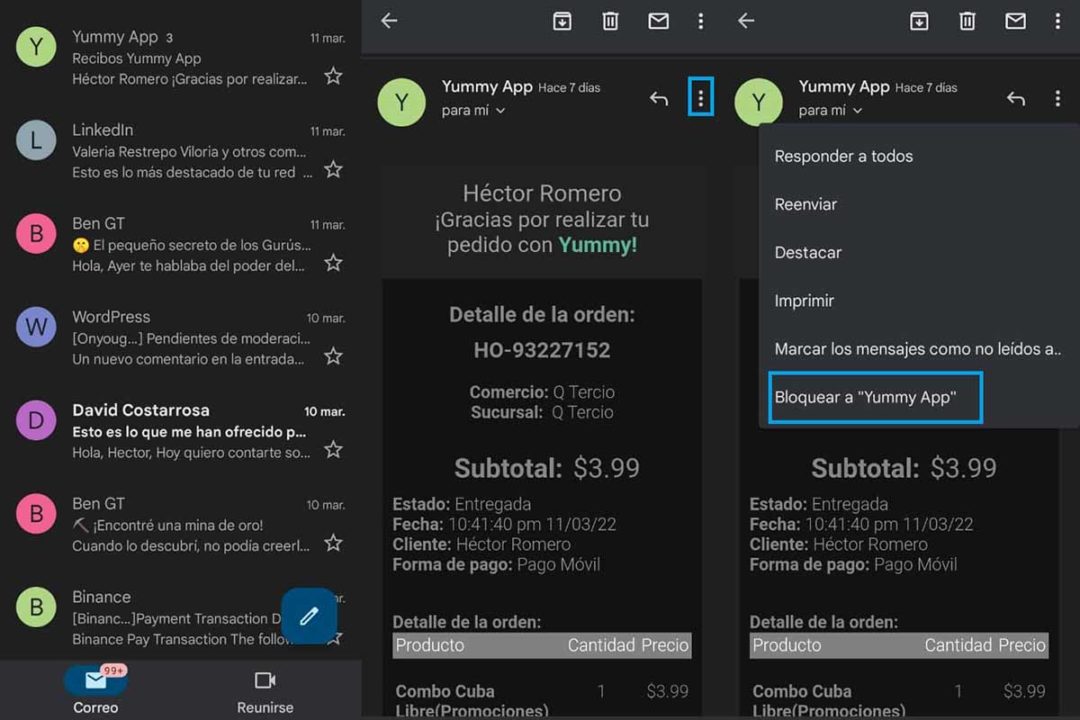Open '¡Encontré una mina de oro!' email
Image resolution: width=1080 pixels, height=720 pixels.
coord(180,524)
